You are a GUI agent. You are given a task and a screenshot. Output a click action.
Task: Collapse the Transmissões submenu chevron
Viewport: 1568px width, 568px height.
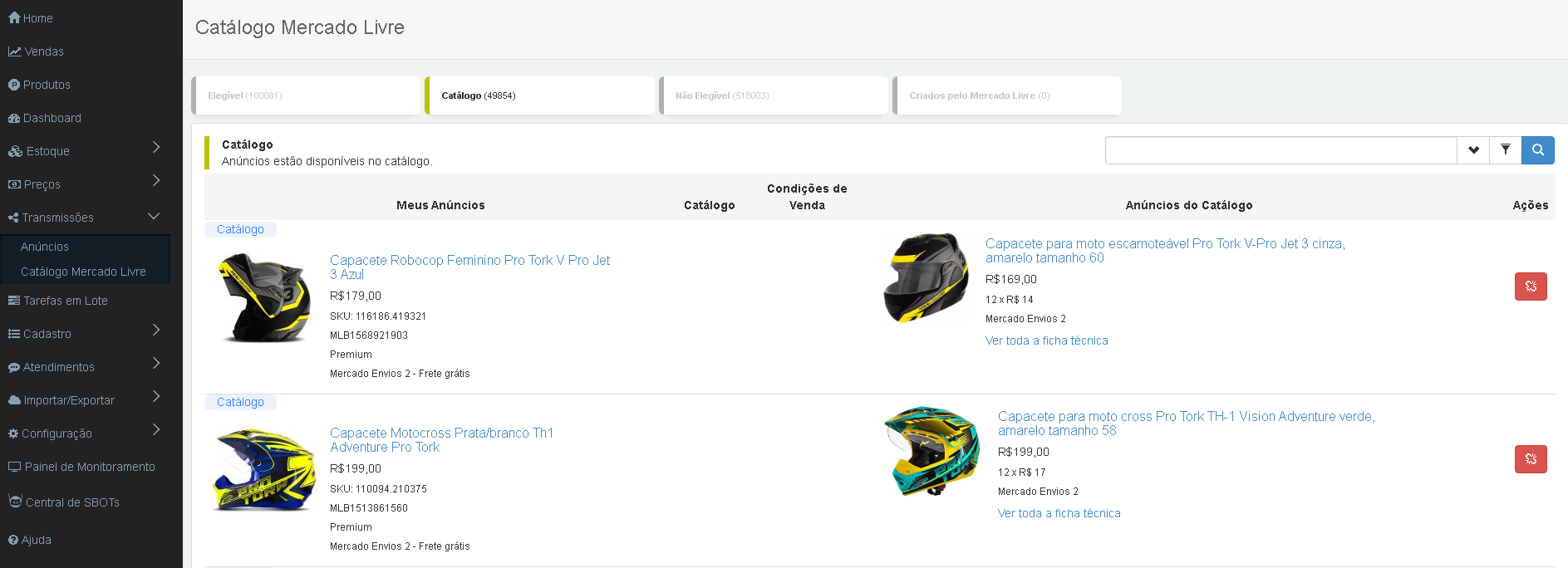pyautogui.click(x=154, y=216)
